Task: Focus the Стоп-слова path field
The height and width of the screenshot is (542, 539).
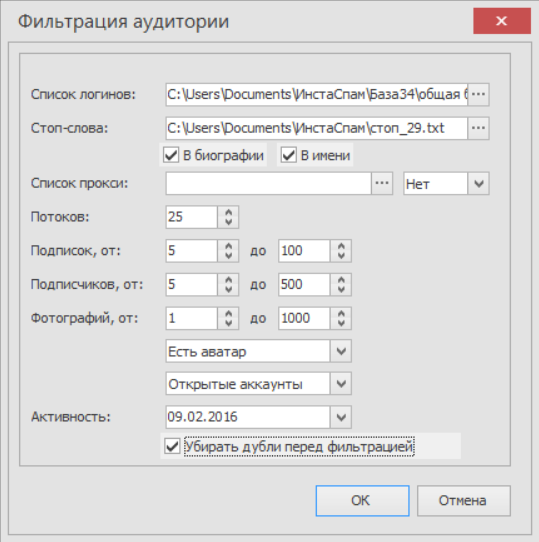Action: tap(317, 128)
